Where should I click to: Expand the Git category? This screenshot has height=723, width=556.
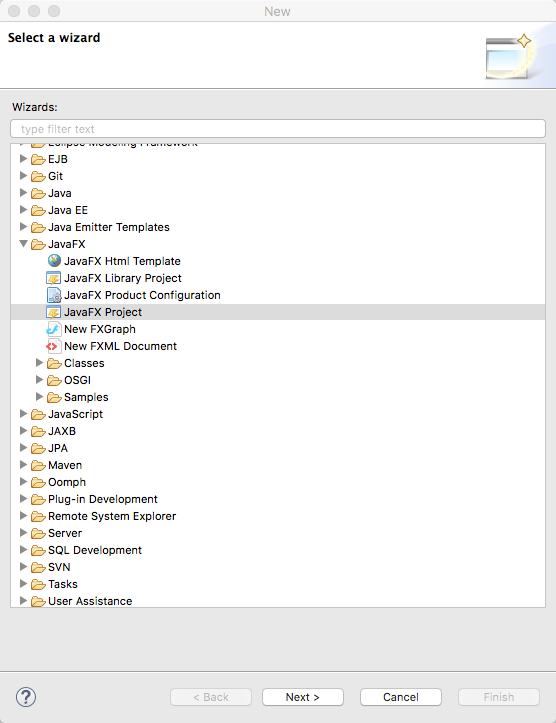point(23,176)
